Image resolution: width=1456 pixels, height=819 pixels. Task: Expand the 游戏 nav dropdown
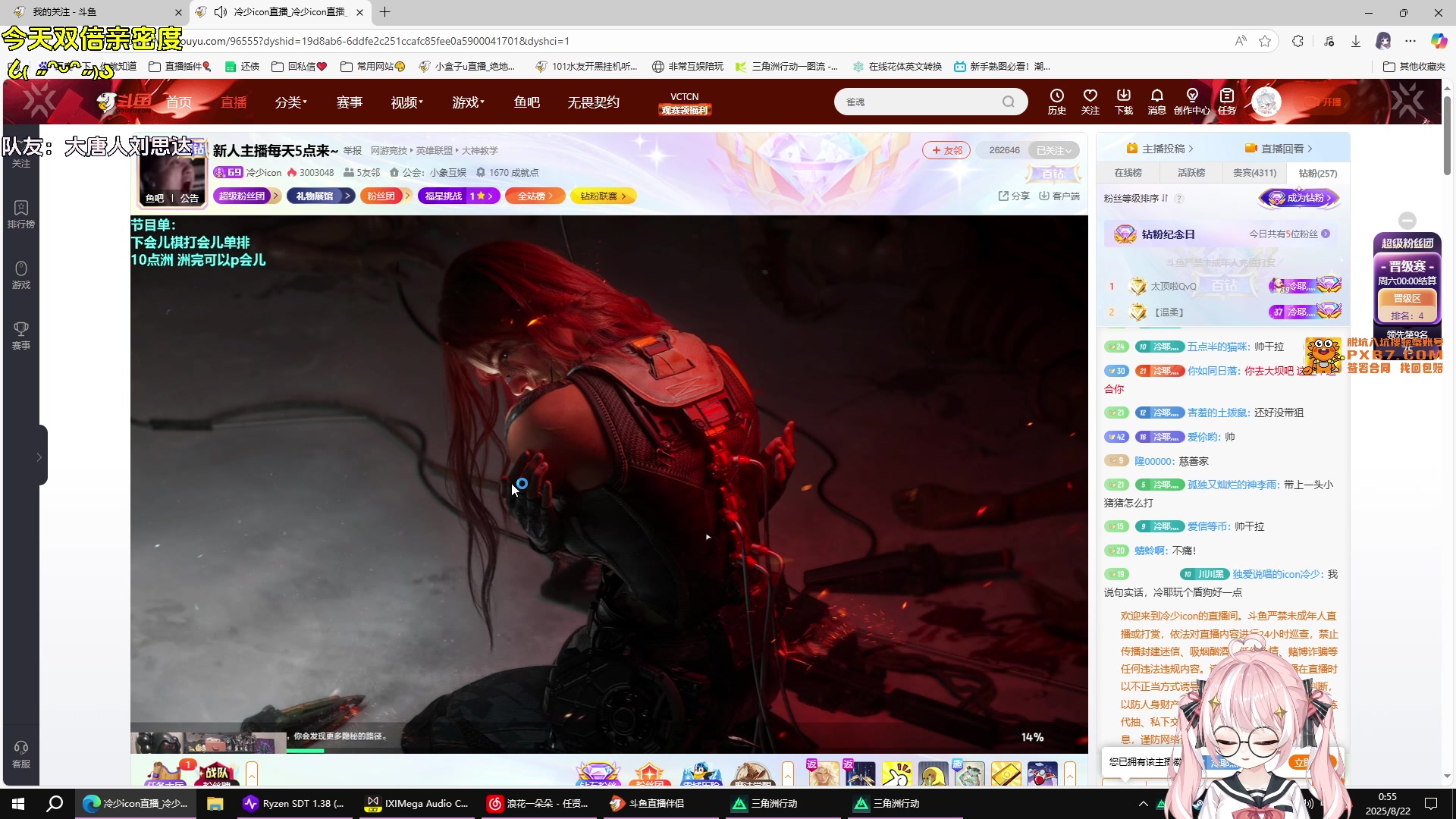pos(469,102)
